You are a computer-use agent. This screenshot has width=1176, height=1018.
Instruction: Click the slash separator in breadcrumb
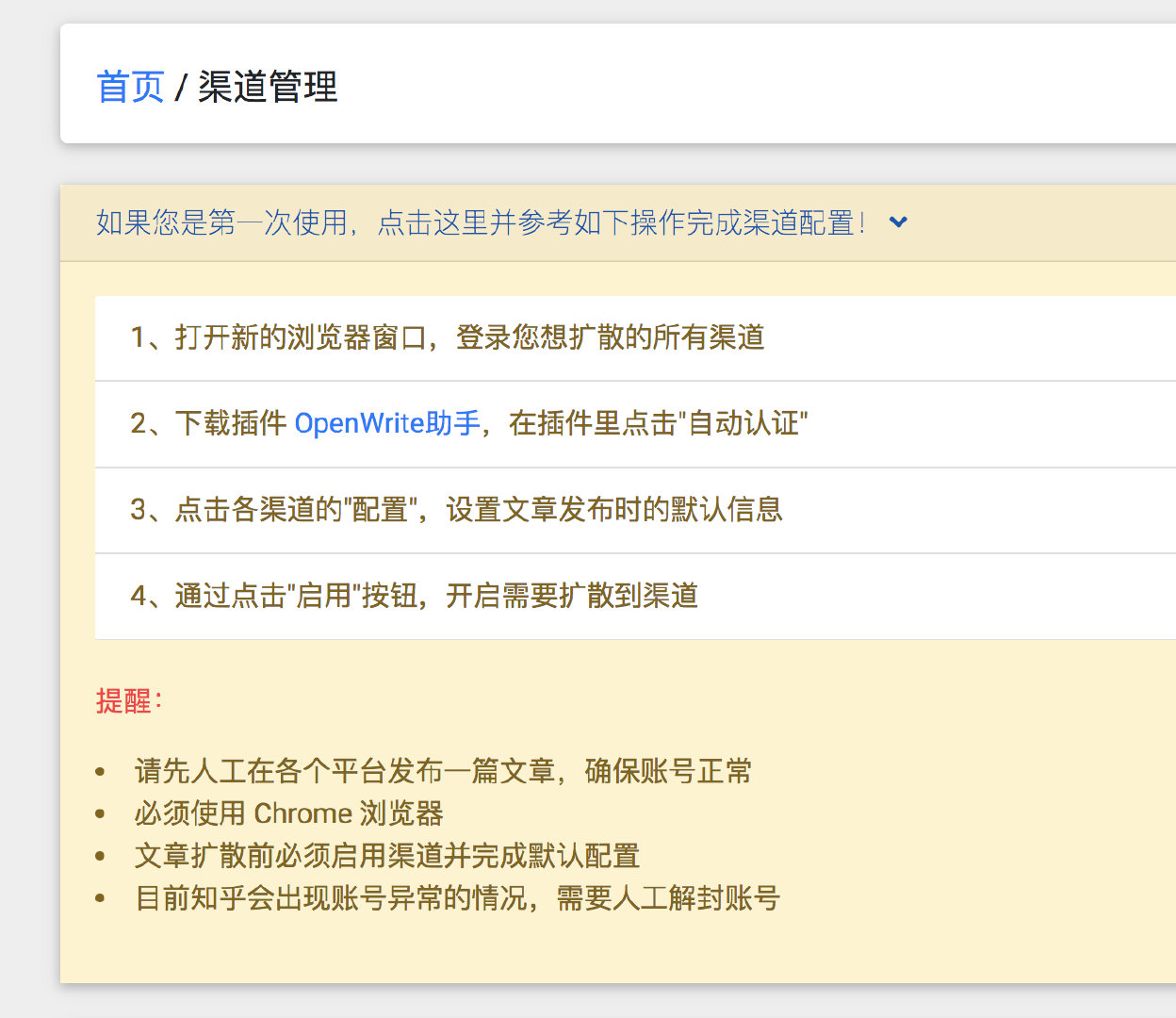pos(181,87)
